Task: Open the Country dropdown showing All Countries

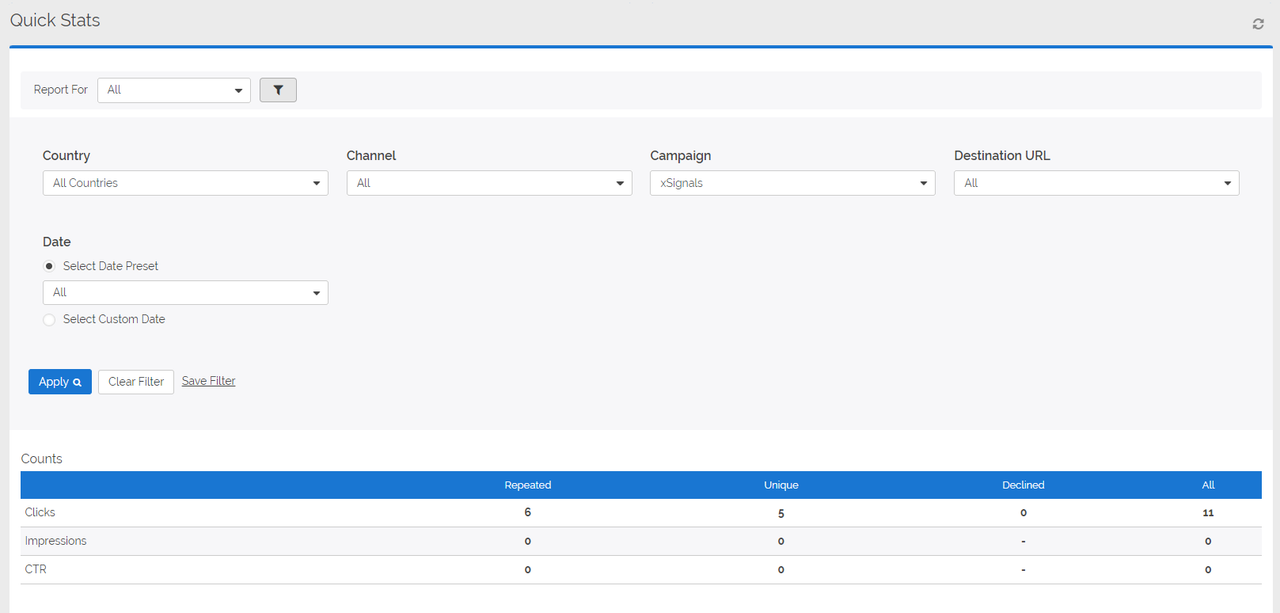Action: (186, 183)
